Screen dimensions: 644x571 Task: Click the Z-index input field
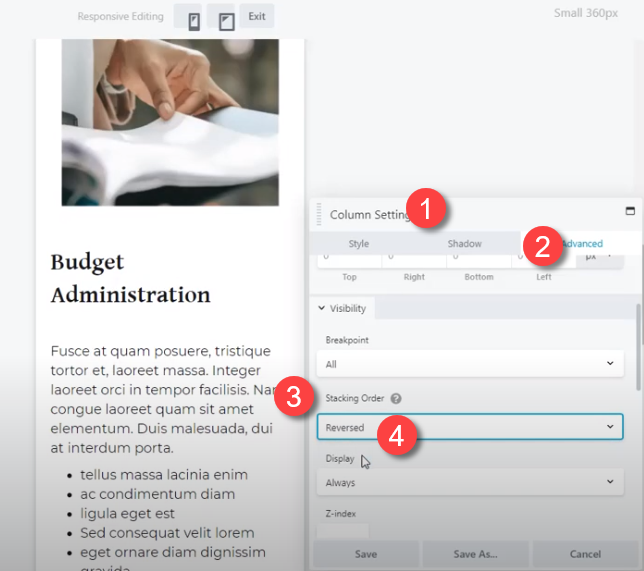coord(343,531)
